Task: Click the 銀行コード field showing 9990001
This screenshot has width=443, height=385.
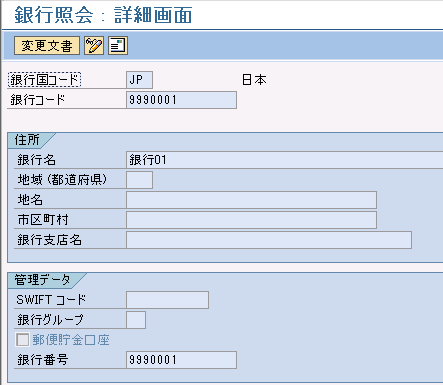Action: [181, 100]
